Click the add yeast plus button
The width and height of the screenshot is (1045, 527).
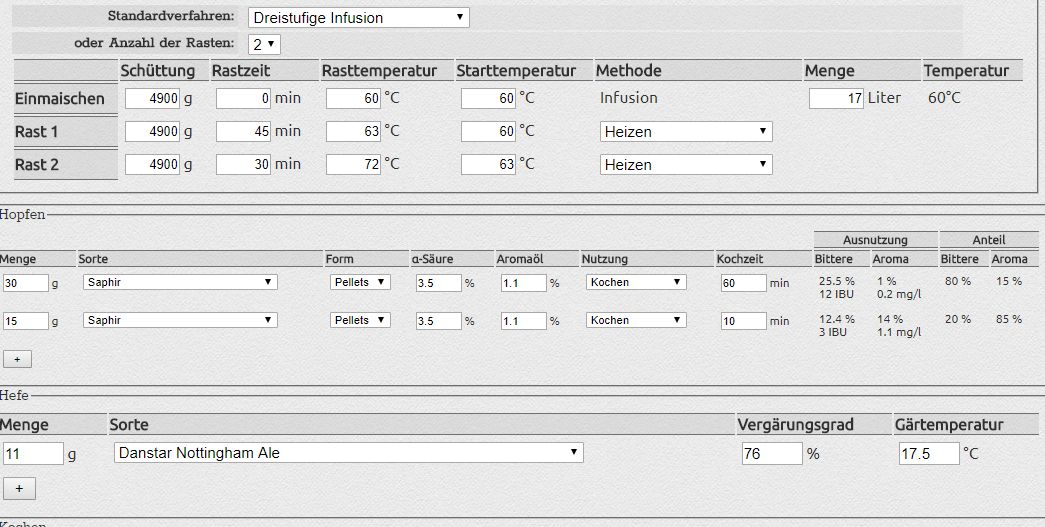coord(19,488)
